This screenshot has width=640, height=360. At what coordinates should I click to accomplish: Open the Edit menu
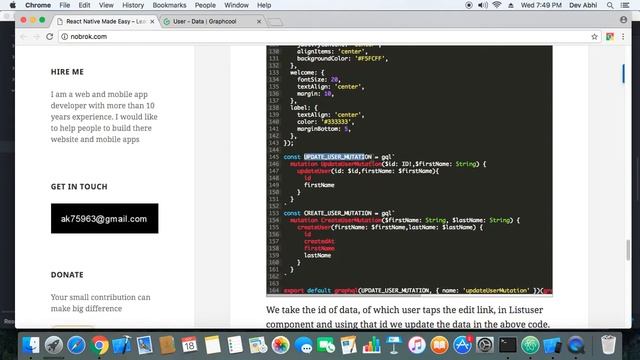(x=84, y=5)
